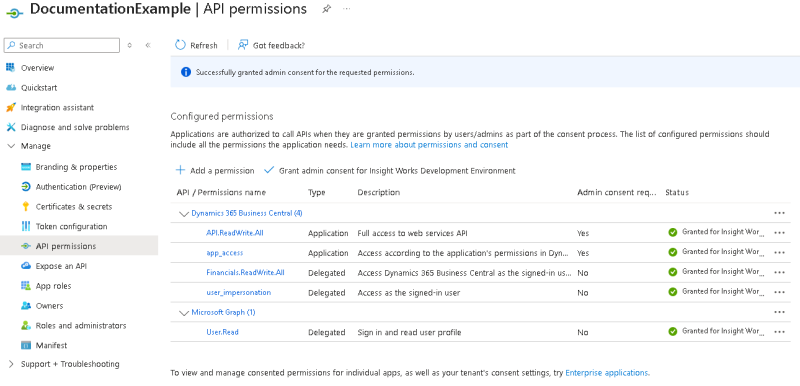Click the Branding & properties icon
The width and height of the screenshot is (800, 386).
coord(26,167)
